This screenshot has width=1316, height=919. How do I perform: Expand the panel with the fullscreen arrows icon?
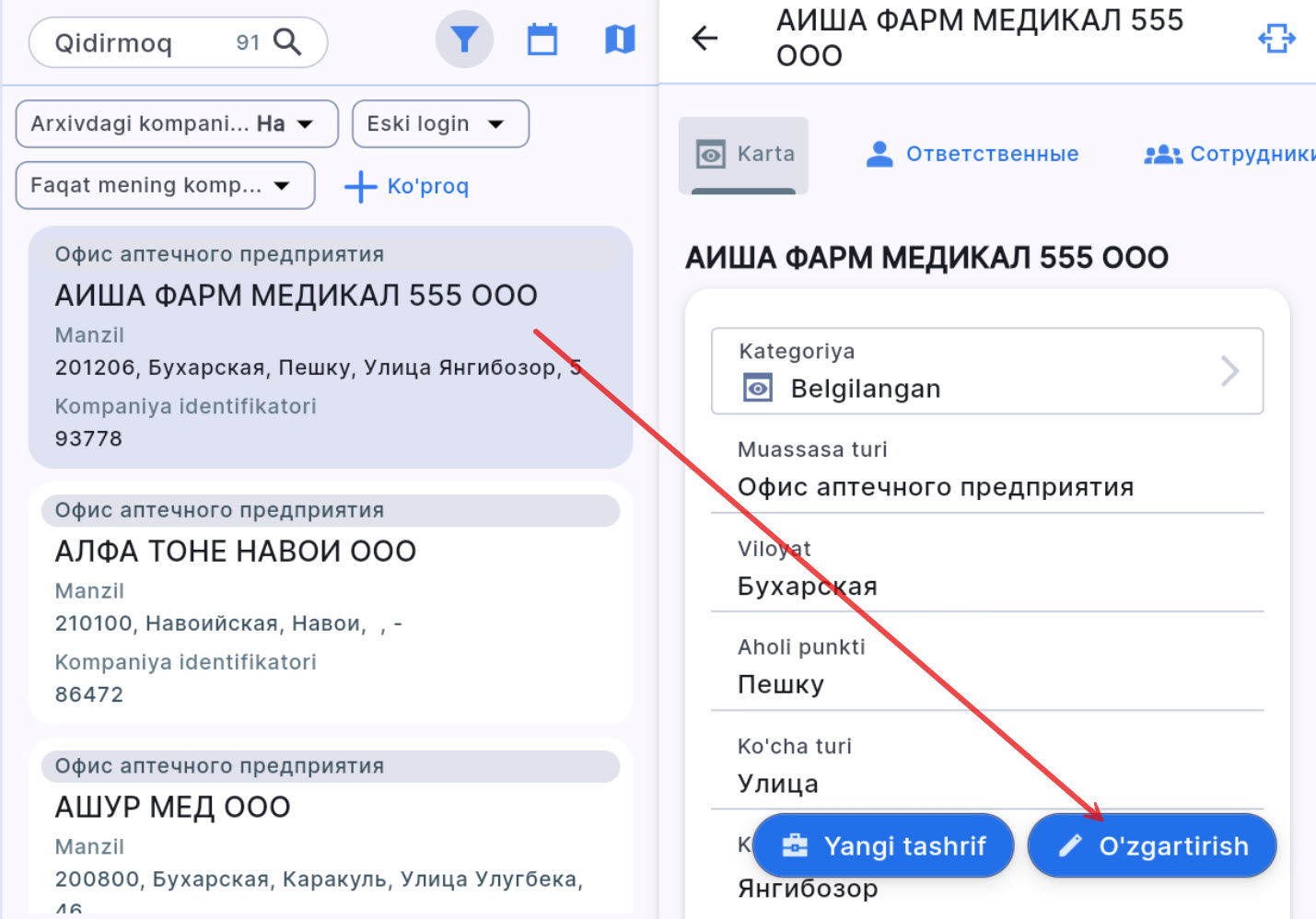click(1276, 38)
